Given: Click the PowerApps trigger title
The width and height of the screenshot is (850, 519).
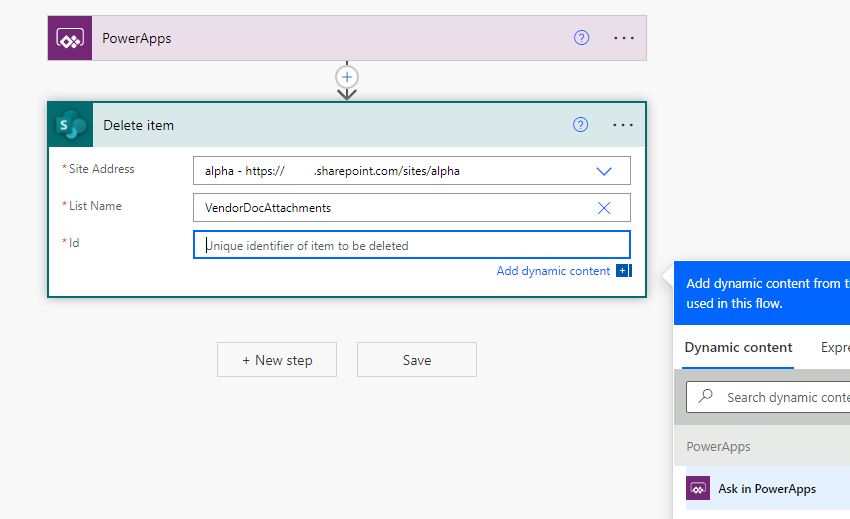Looking at the screenshot, I should click(137, 39).
